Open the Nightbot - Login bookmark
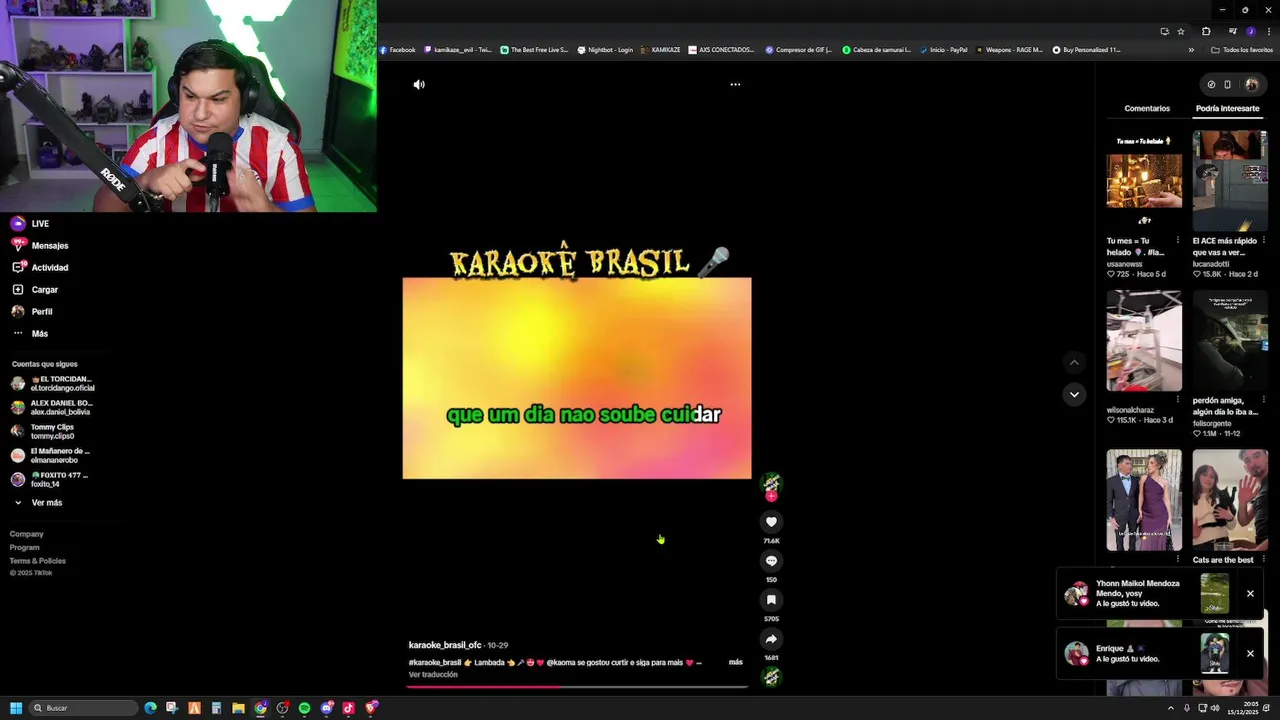The width and height of the screenshot is (1280, 720). (605, 50)
